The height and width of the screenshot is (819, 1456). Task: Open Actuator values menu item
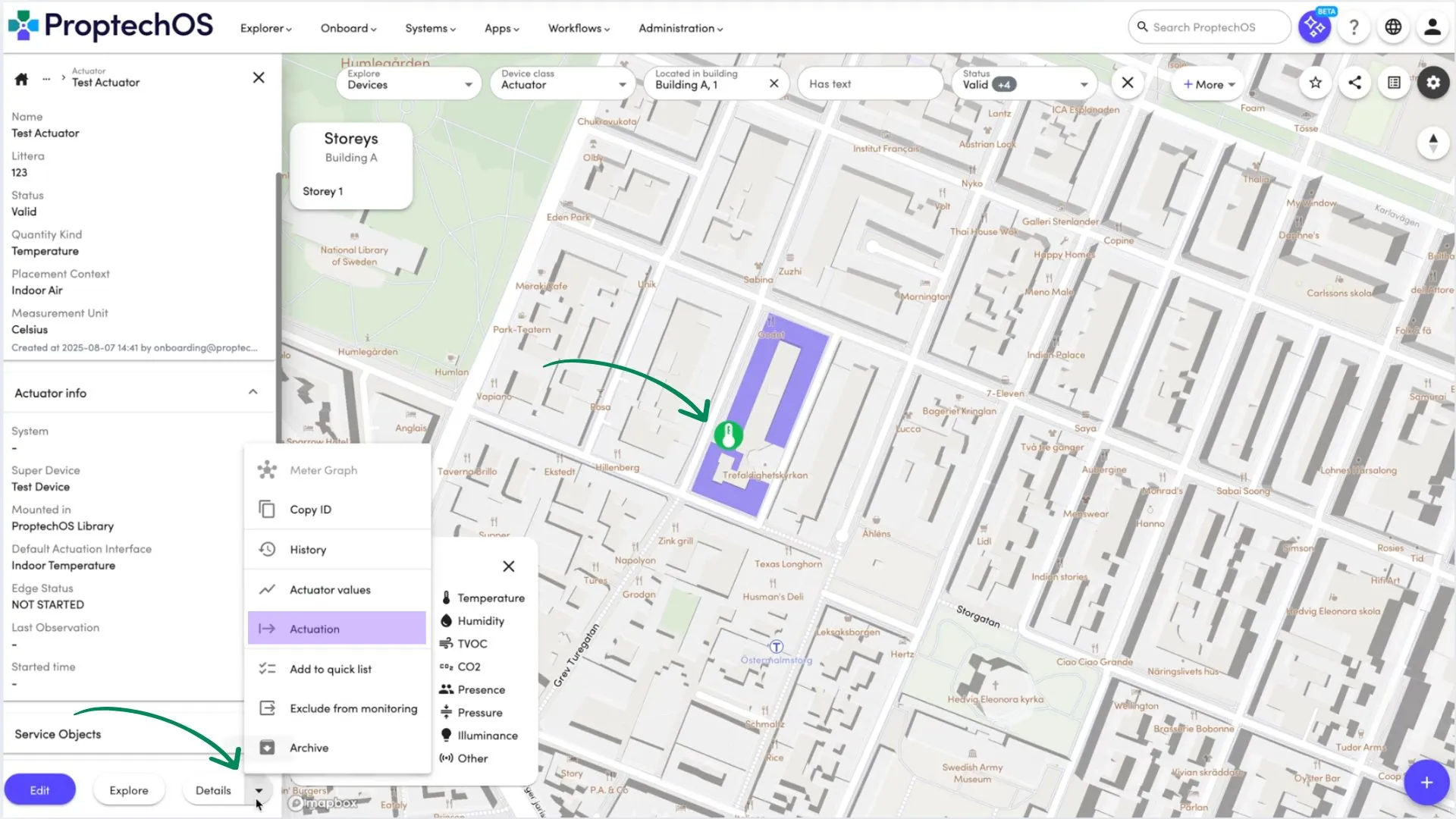(337, 590)
